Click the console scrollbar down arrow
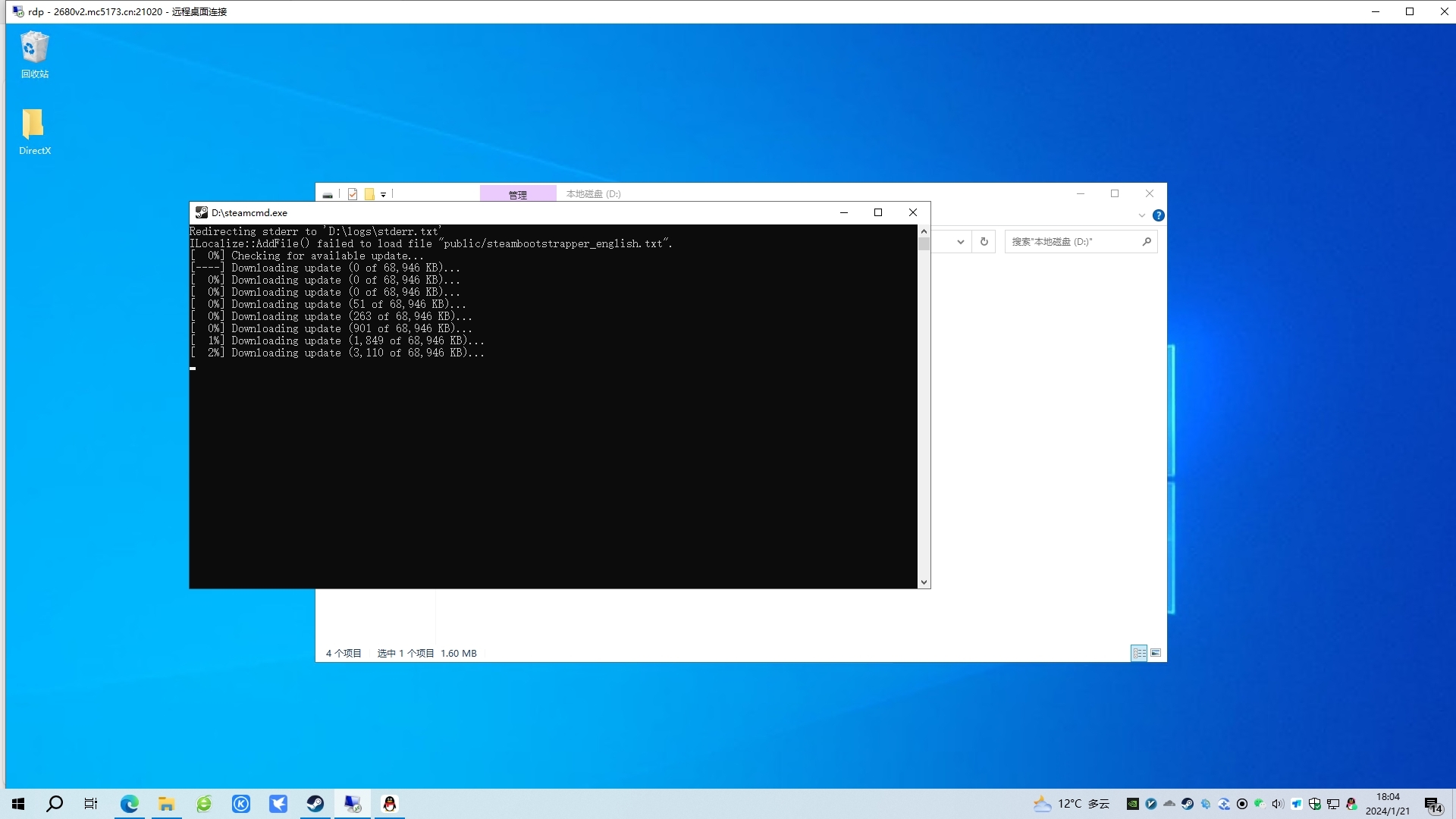Viewport: 1456px width, 819px height. (x=924, y=582)
